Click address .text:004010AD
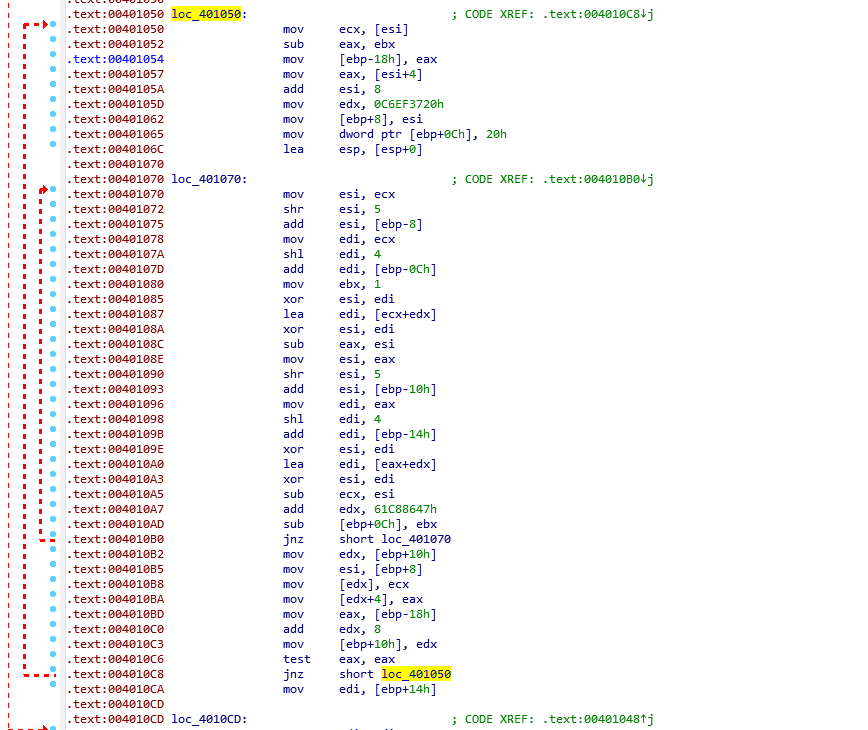 [115, 524]
